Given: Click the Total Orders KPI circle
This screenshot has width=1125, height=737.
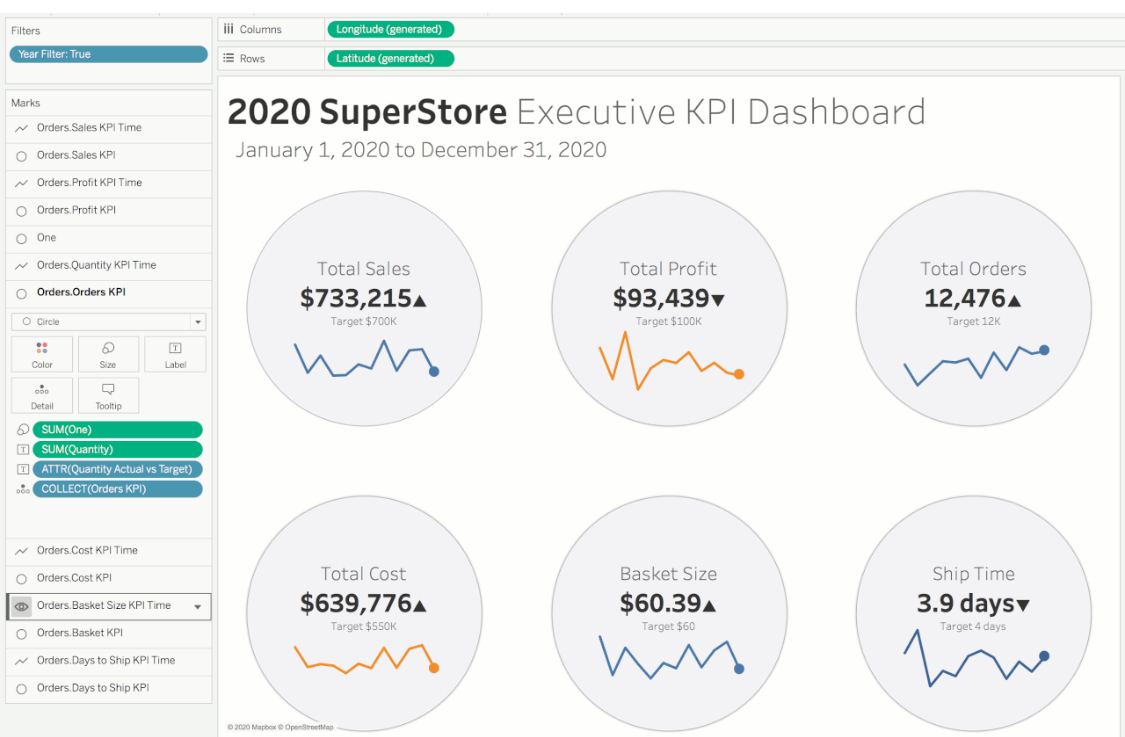Looking at the screenshot, I should point(974,309).
